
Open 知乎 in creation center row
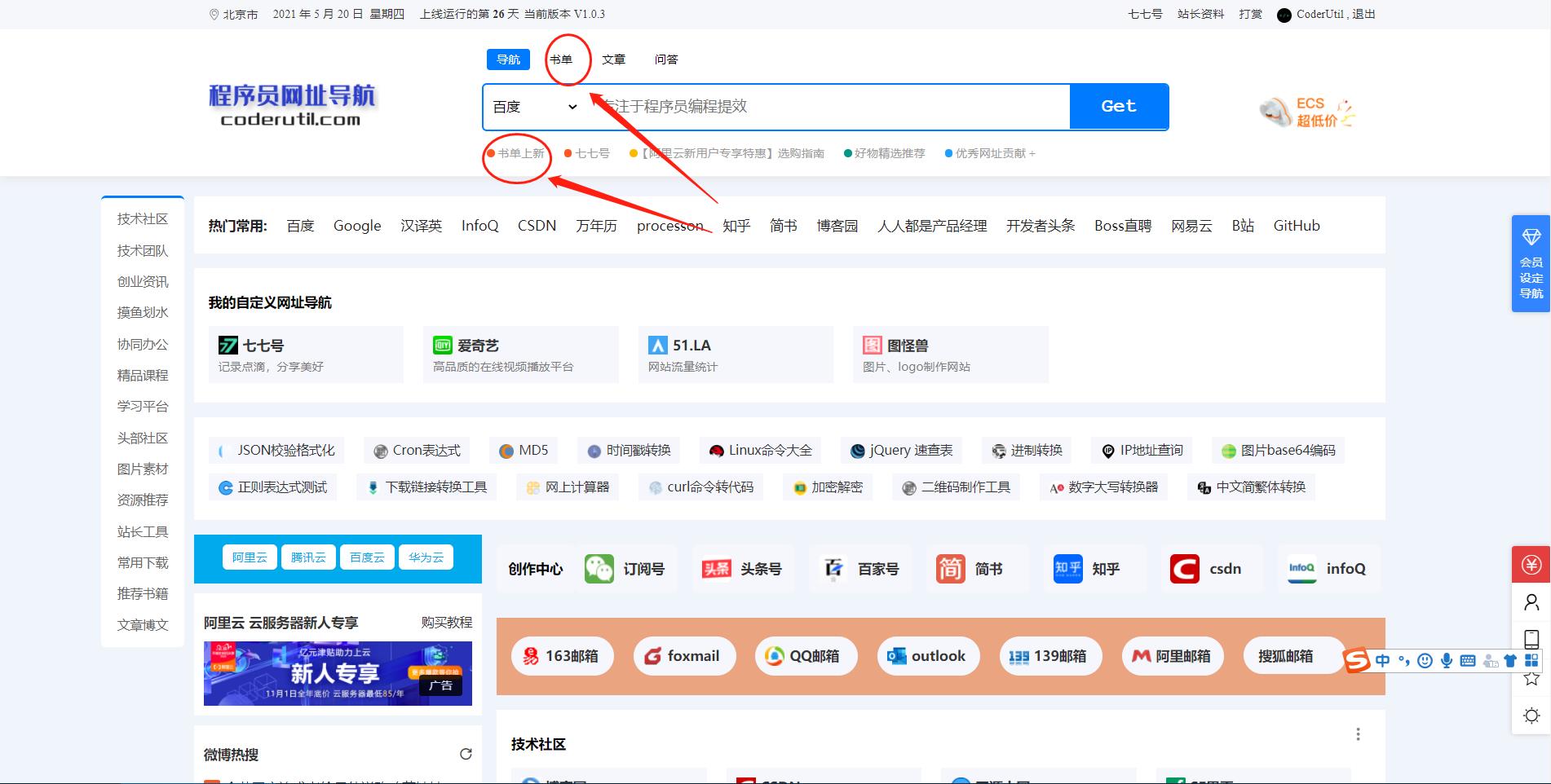click(1094, 569)
